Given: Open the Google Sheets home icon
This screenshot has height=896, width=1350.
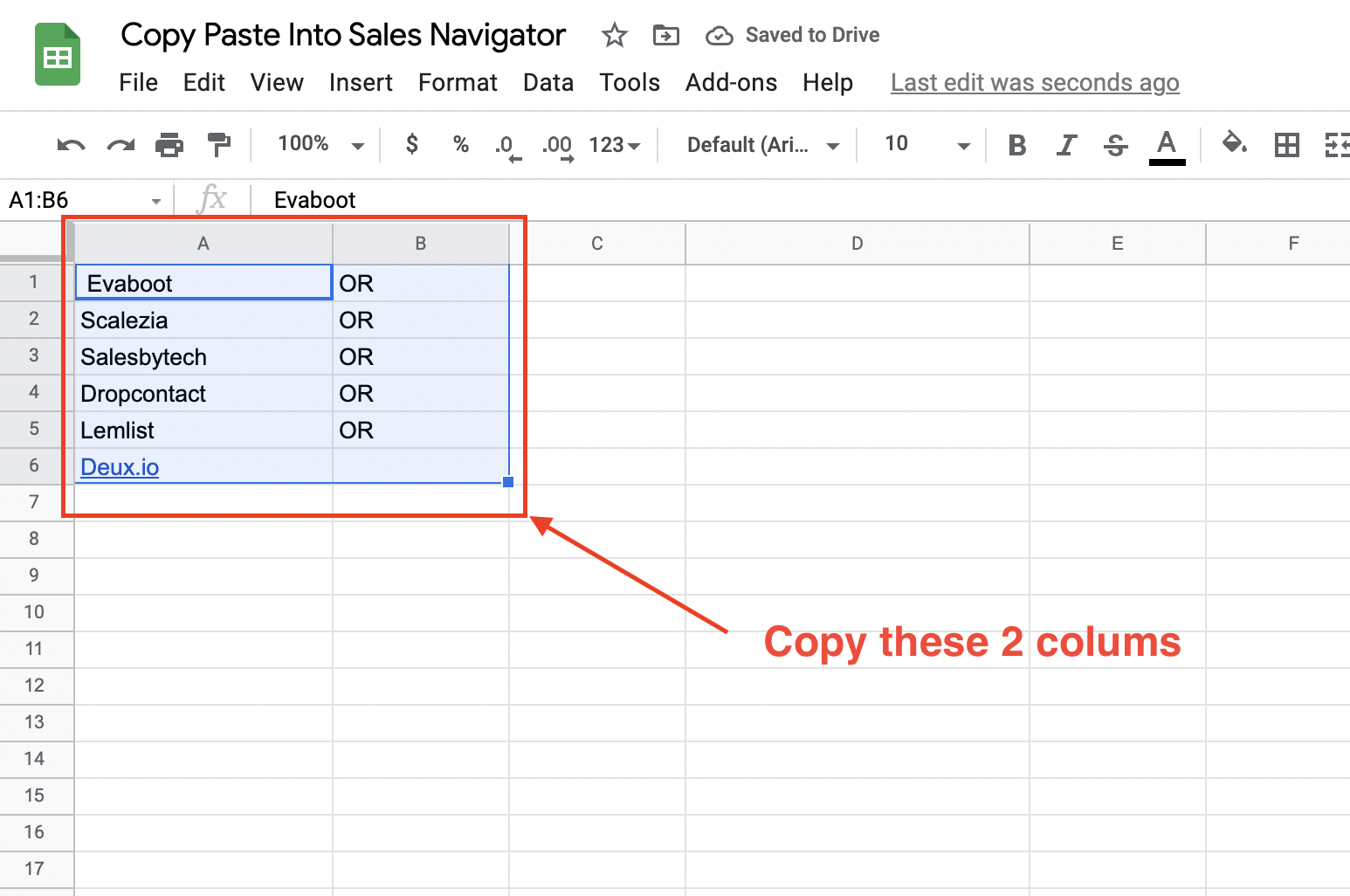Looking at the screenshot, I should 58,55.
